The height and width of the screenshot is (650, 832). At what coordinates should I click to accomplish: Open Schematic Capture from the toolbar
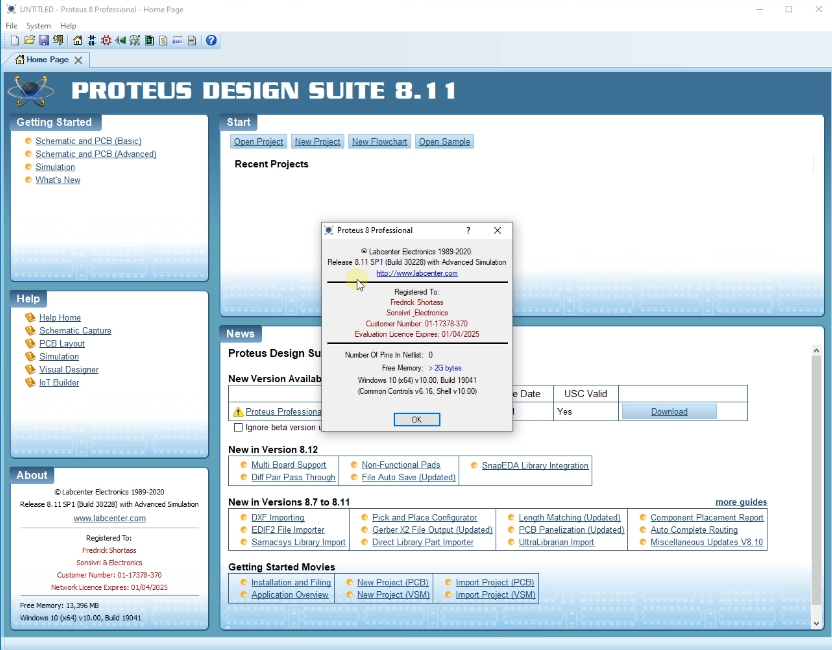tap(90, 41)
